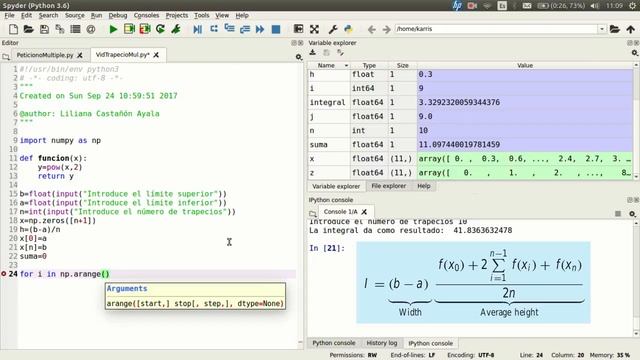640x360 pixels.
Task: Open the Tools menu
Action: pos(202,15)
